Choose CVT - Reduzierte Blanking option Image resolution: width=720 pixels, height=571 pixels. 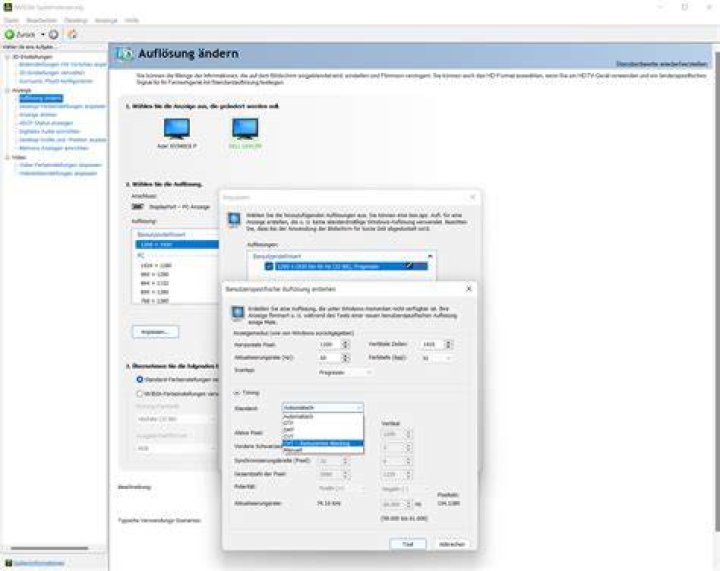tap(323, 443)
